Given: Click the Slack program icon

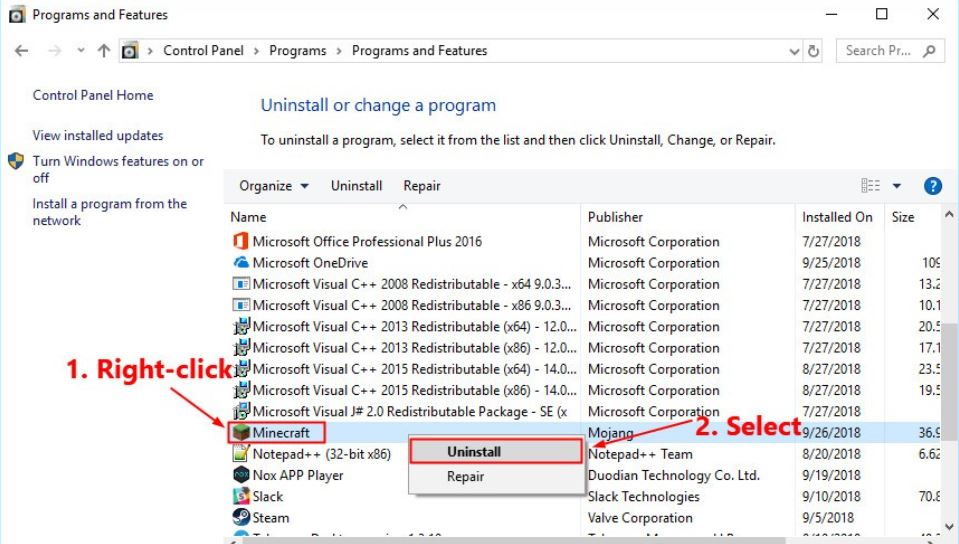Looking at the screenshot, I should [x=241, y=496].
